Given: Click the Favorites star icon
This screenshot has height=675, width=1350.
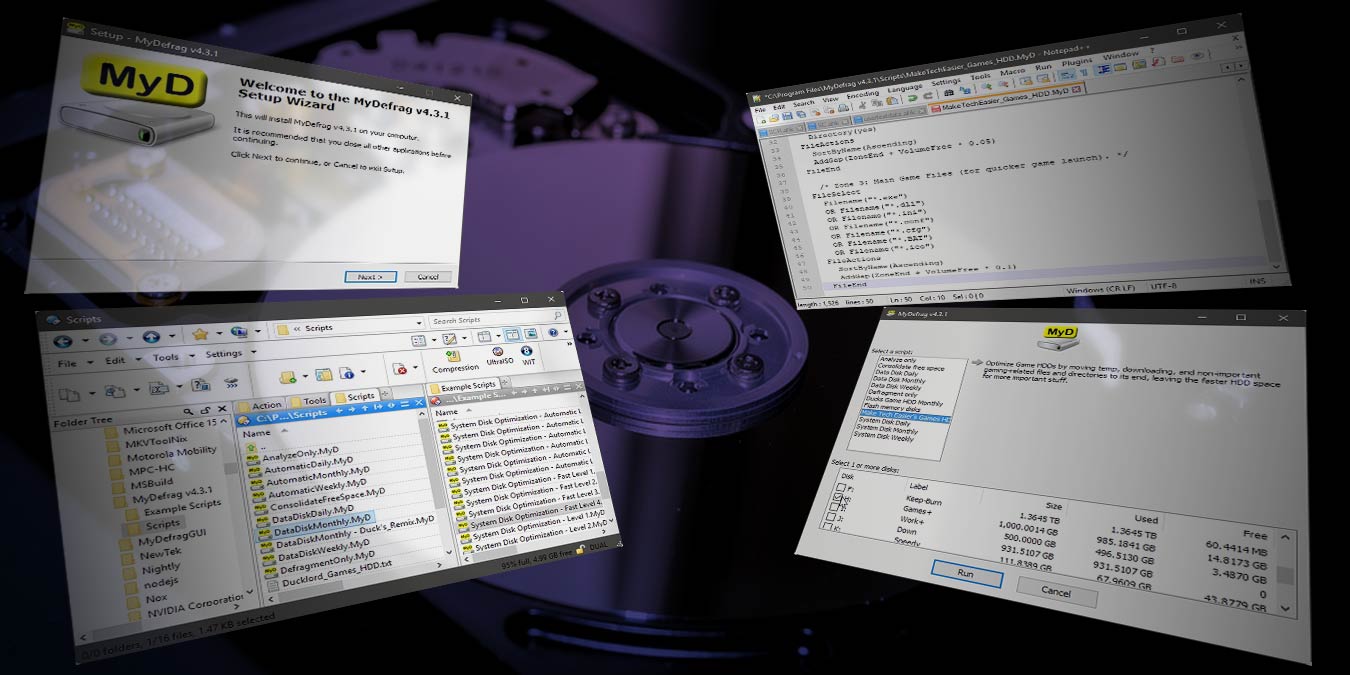Looking at the screenshot, I should [x=200, y=334].
